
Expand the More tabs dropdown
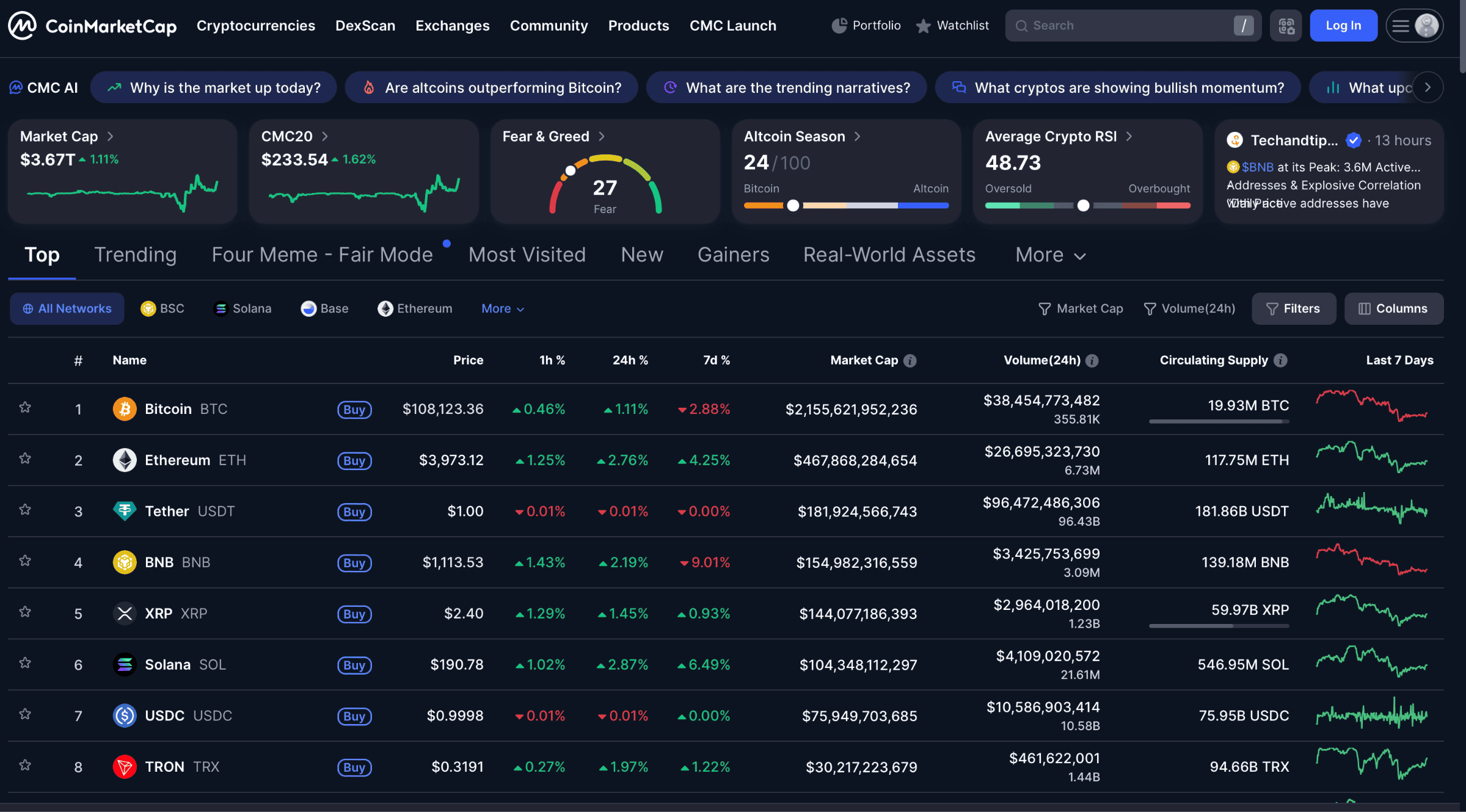coord(1050,255)
